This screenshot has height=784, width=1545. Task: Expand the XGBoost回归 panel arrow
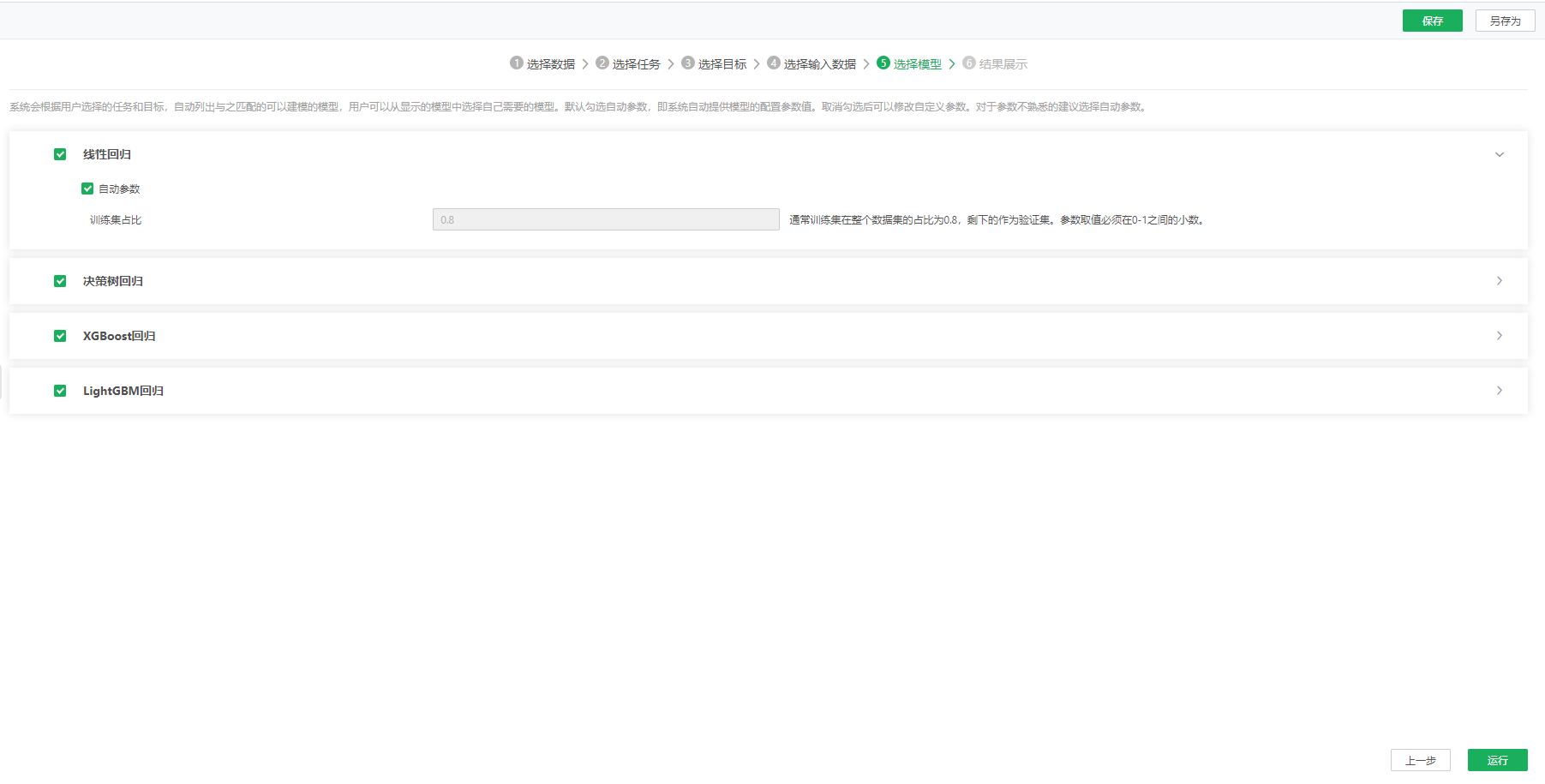click(x=1499, y=336)
